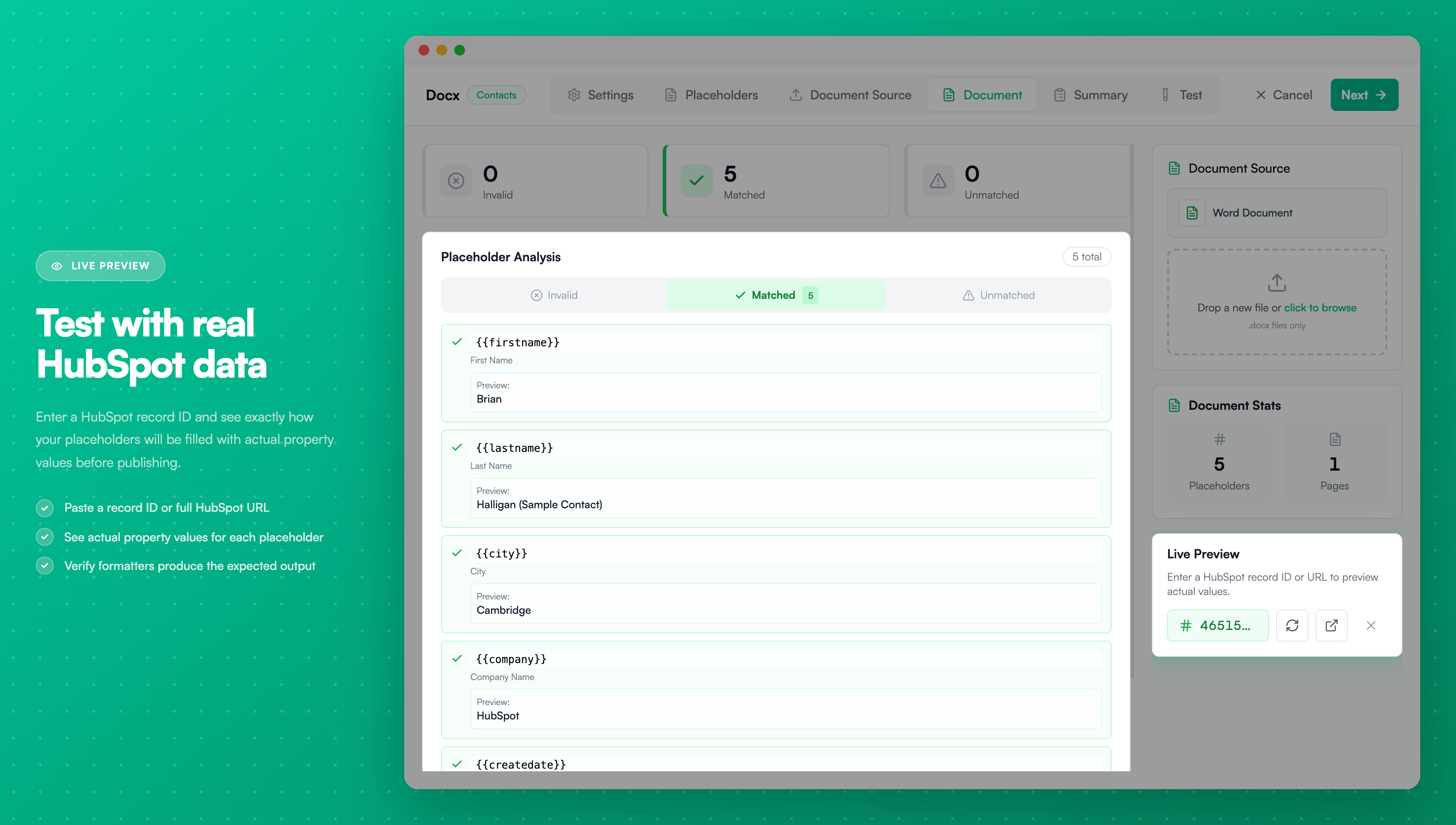Switch filter to Invalid placeholders

coord(554,295)
